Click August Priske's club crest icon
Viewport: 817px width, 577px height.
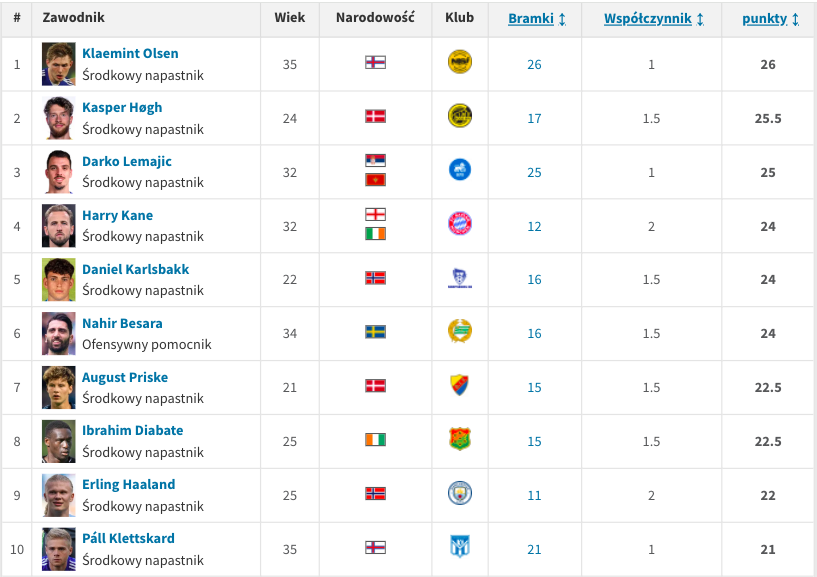click(x=460, y=385)
